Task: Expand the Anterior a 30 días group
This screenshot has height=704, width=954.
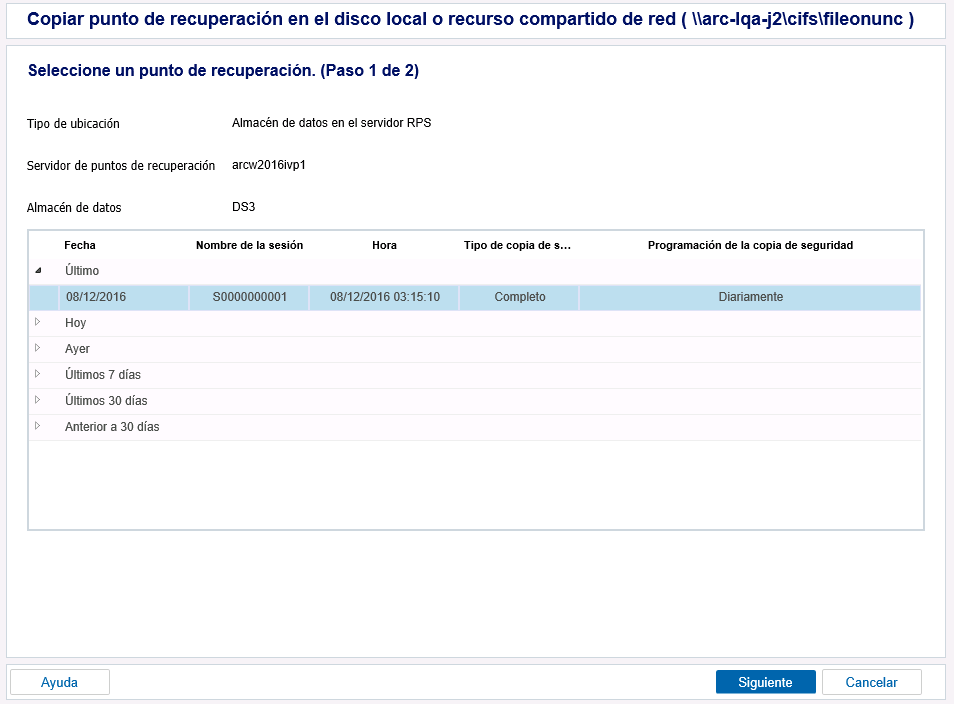Action: 38,426
